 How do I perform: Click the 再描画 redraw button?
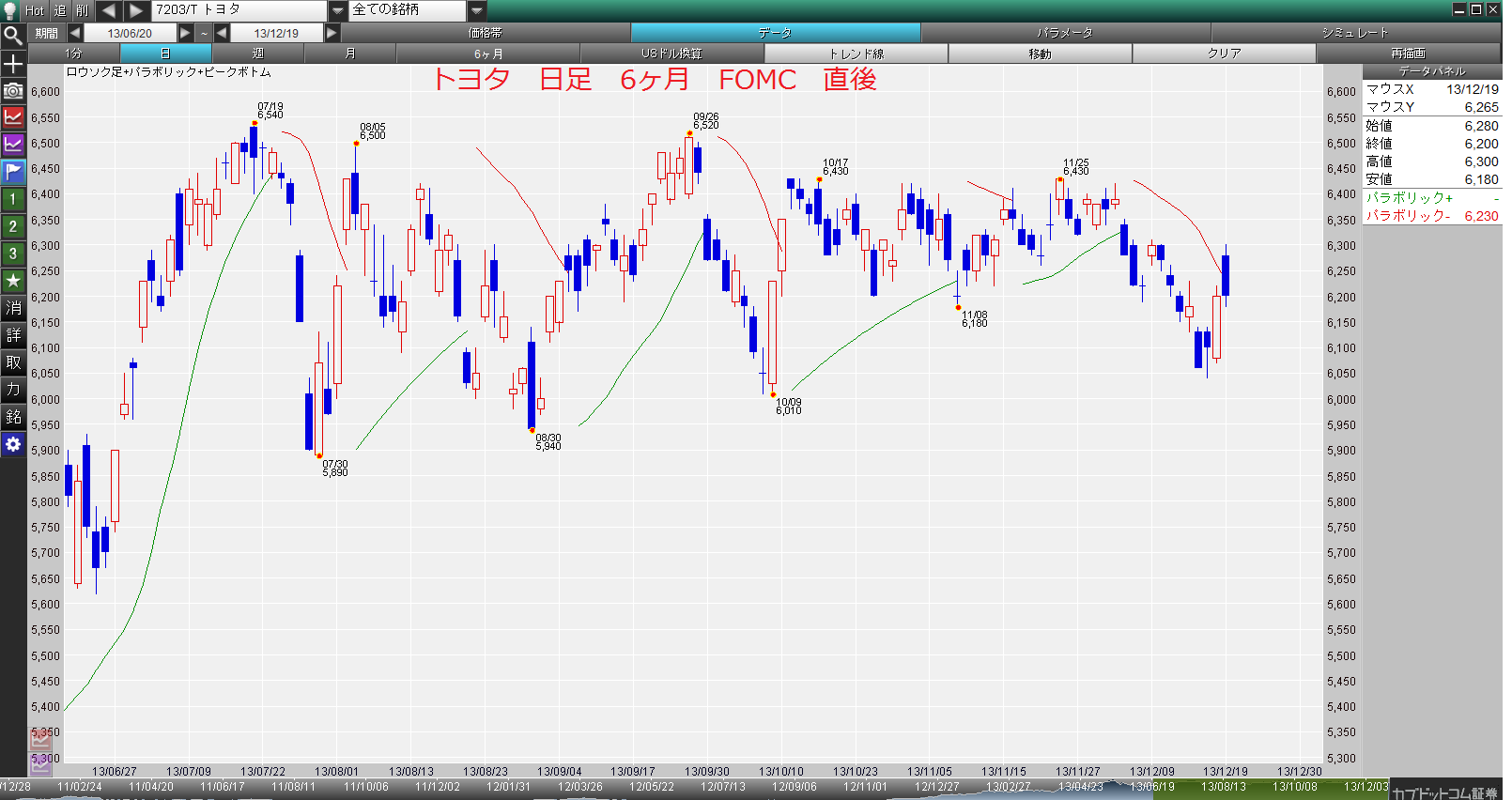1409,54
